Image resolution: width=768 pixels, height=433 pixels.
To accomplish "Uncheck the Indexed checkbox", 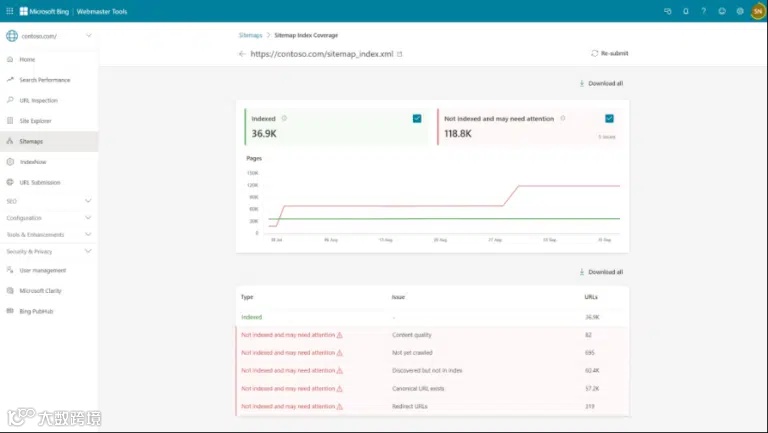I will click(x=417, y=119).
